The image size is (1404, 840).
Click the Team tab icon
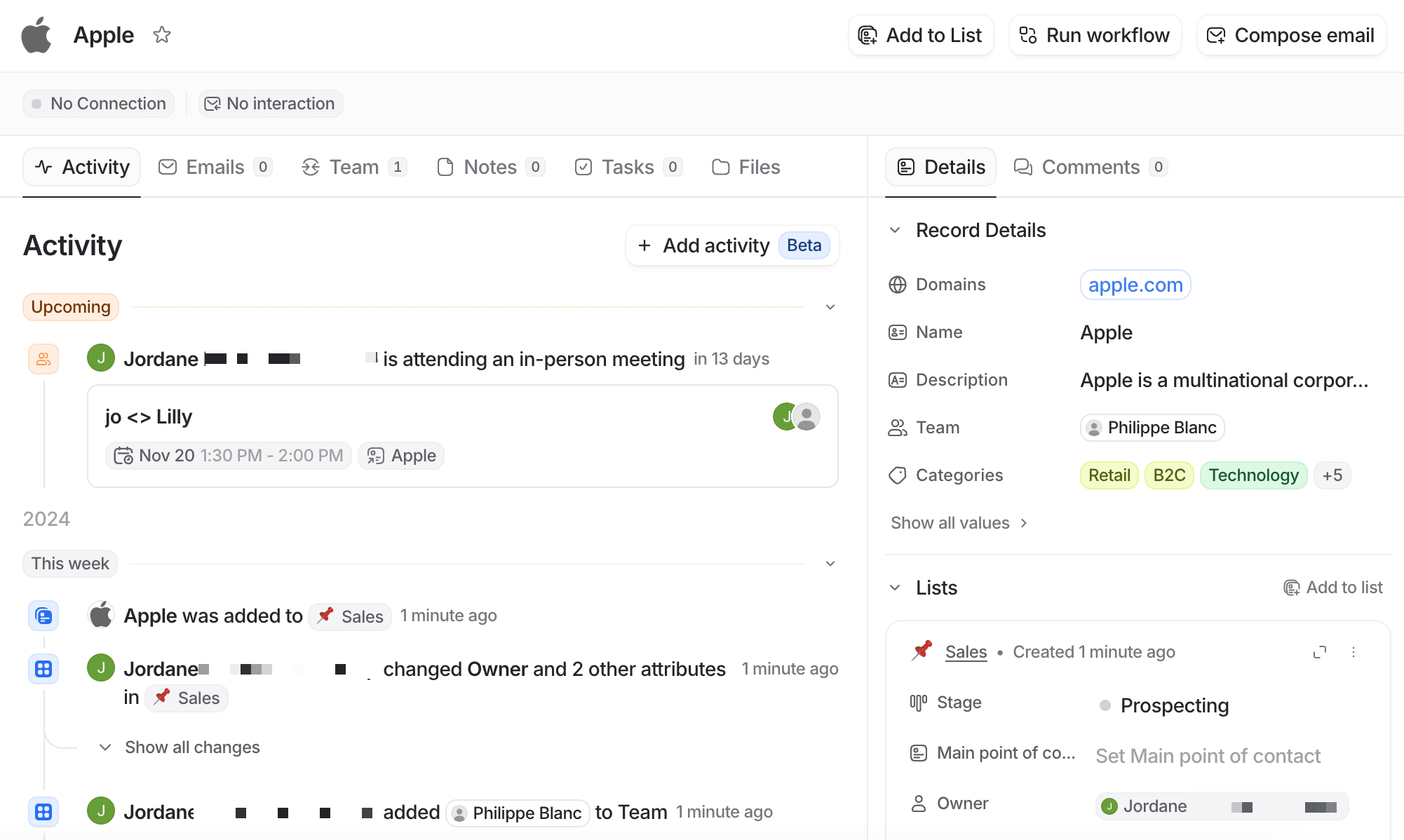[309, 167]
